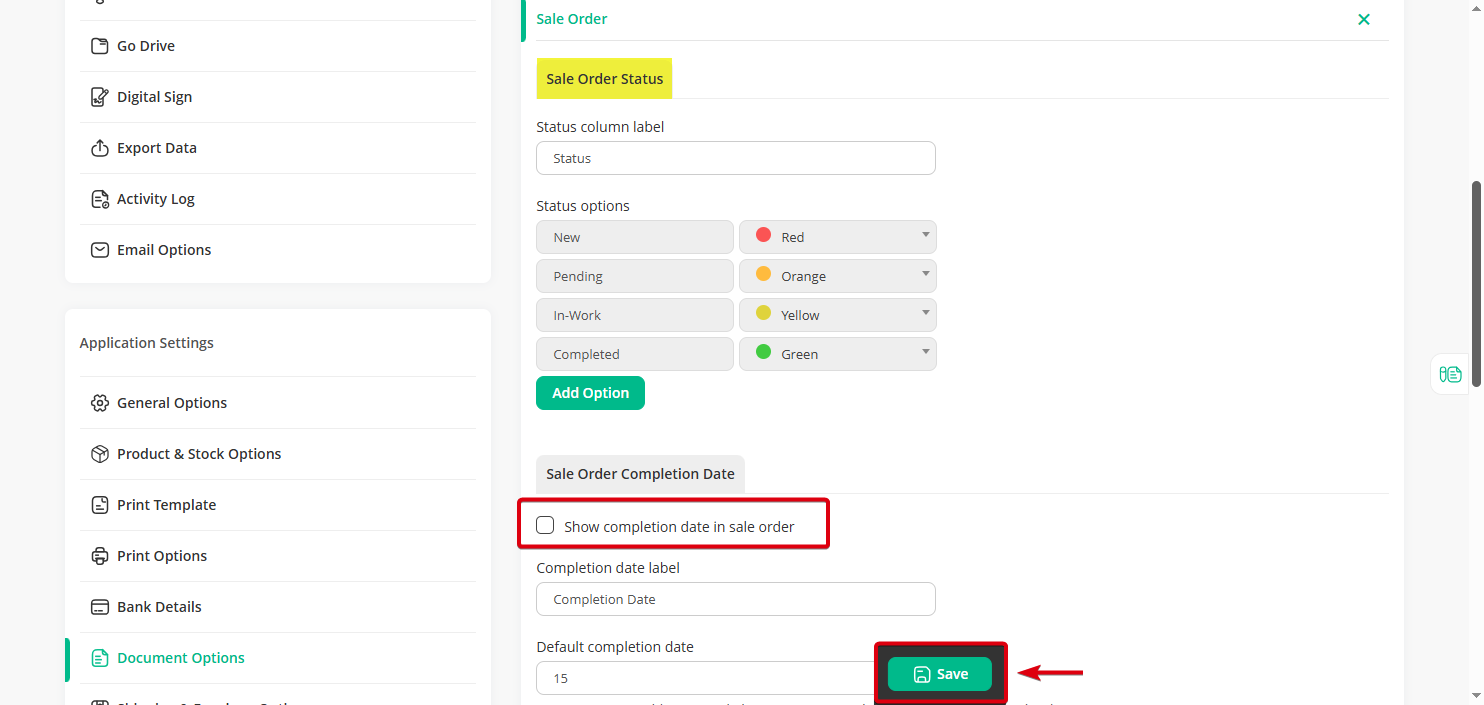Click the Status column label input field
This screenshot has height=705, width=1484.
[x=736, y=158]
